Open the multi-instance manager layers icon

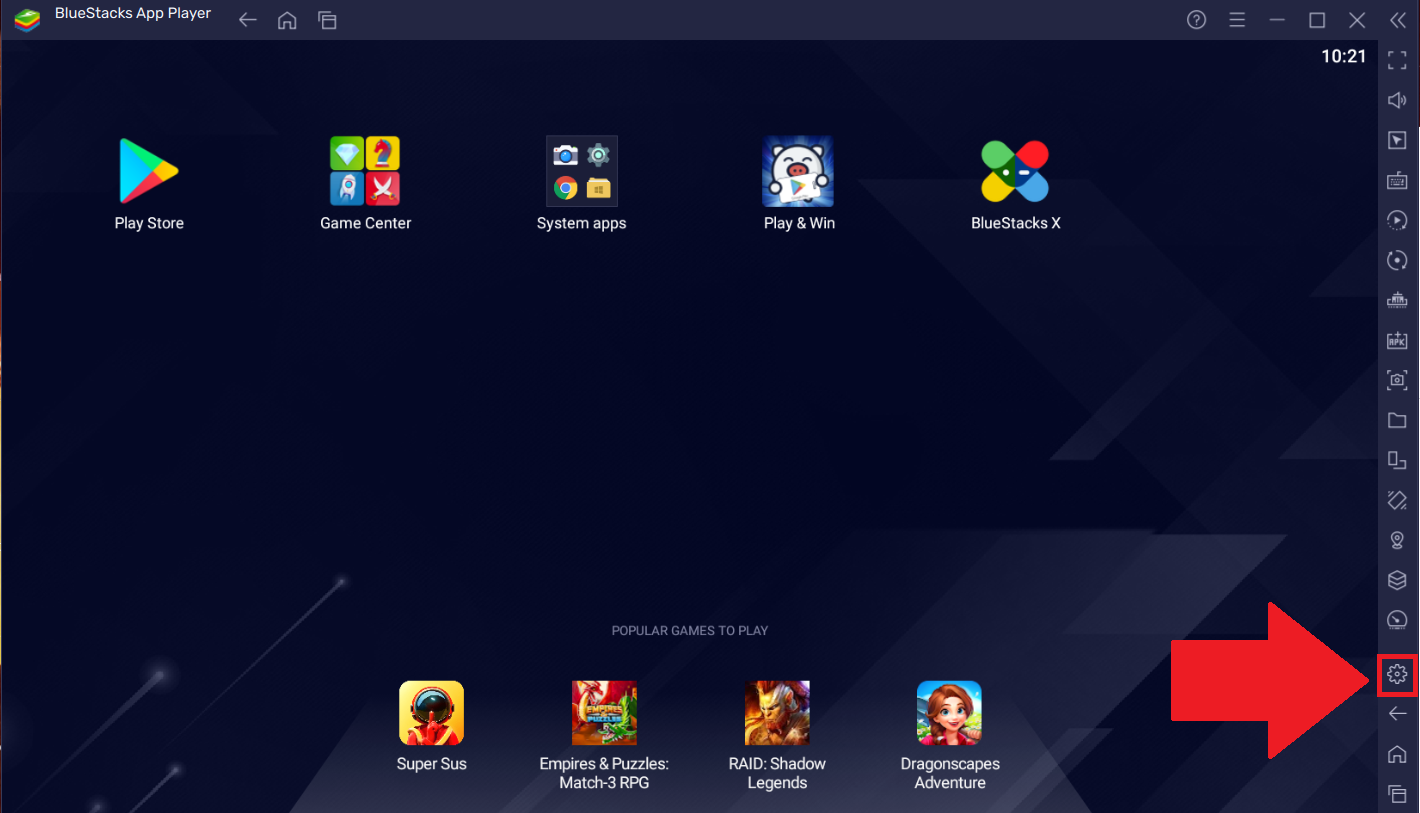[1397, 580]
